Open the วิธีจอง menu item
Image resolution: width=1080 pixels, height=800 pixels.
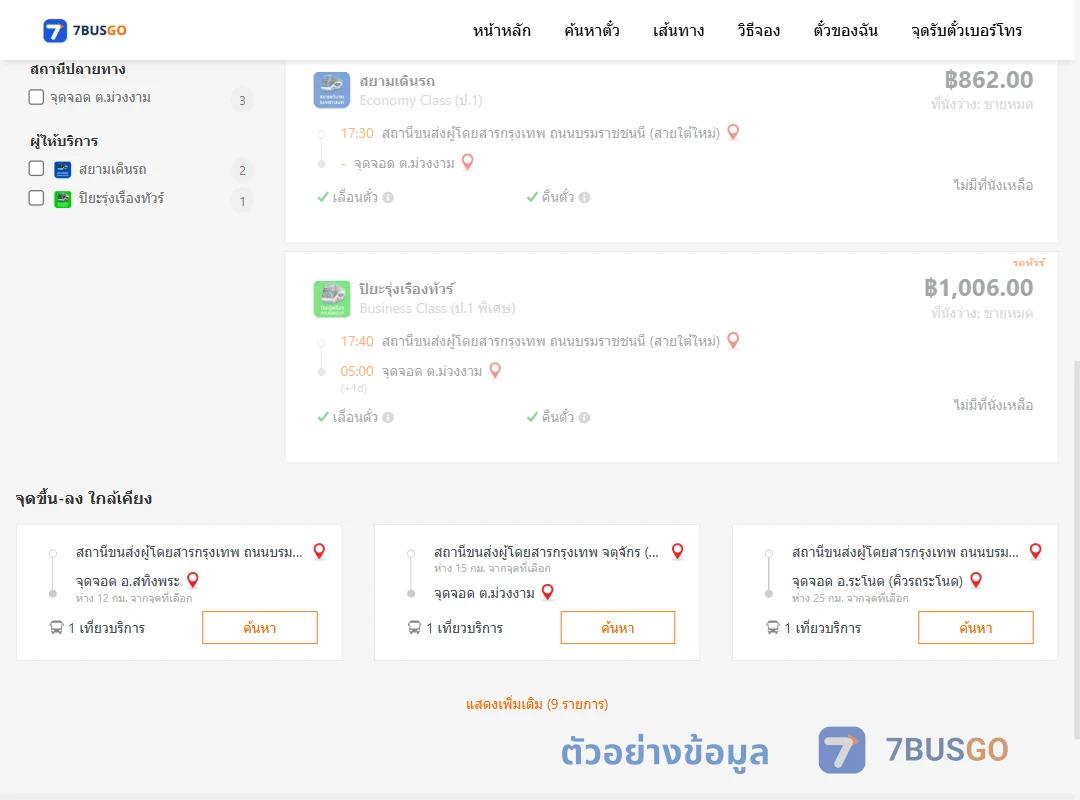(758, 30)
